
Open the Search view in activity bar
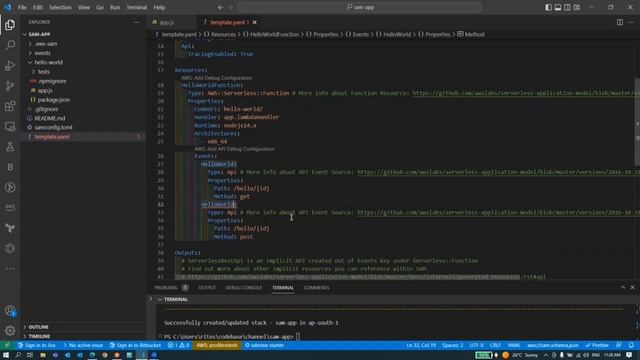click(x=10, y=45)
